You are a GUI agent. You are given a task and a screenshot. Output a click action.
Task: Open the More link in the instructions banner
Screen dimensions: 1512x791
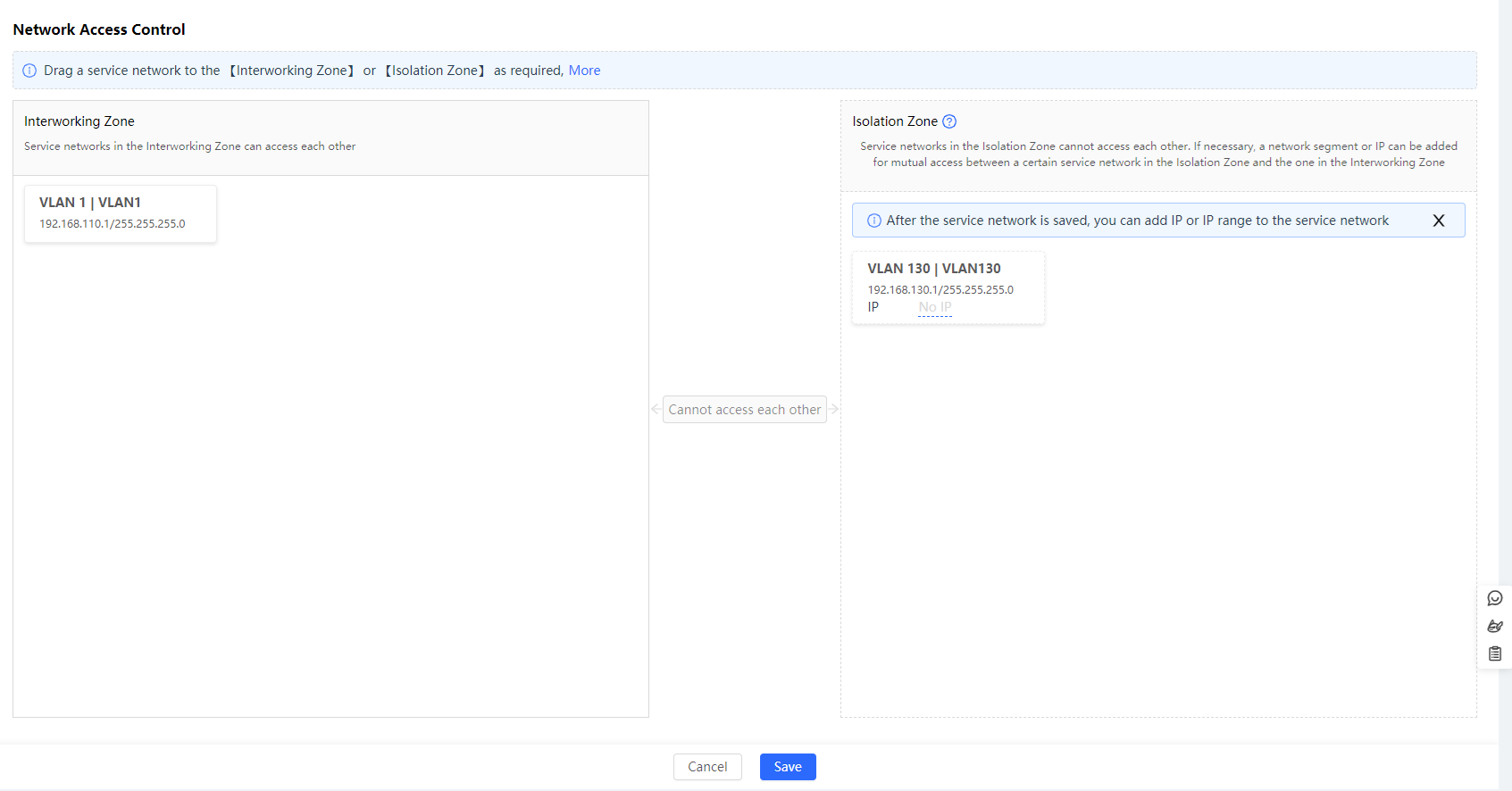point(584,71)
